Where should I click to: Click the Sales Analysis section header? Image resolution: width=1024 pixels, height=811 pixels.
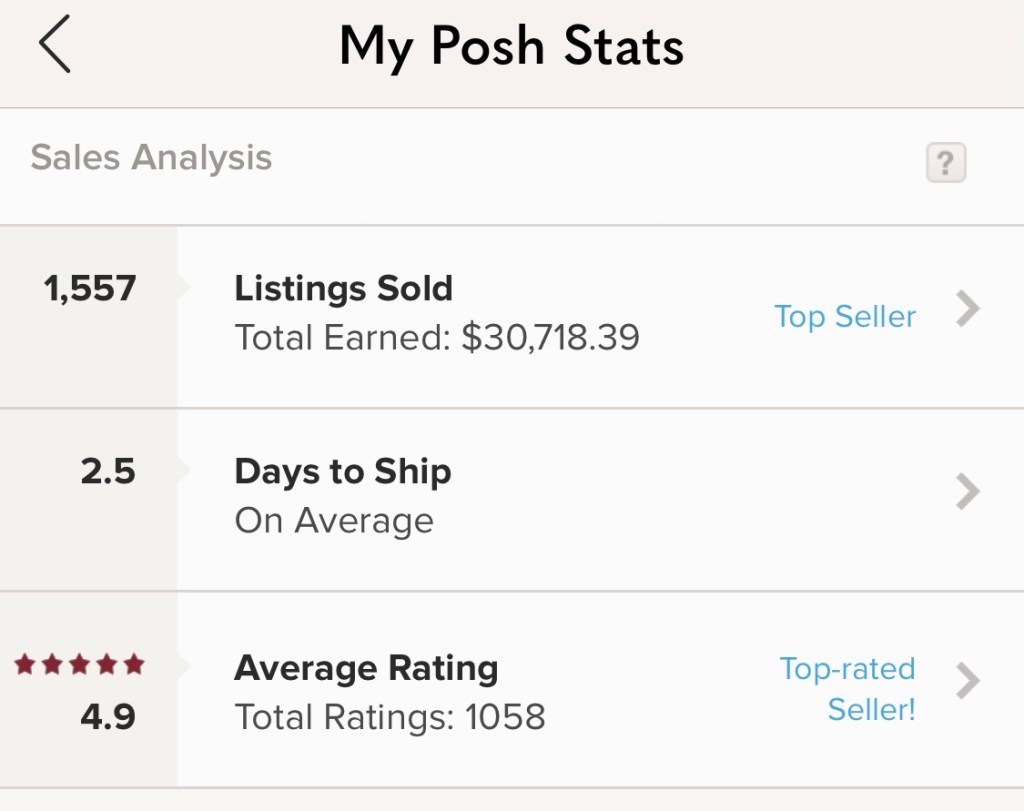pos(151,158)
